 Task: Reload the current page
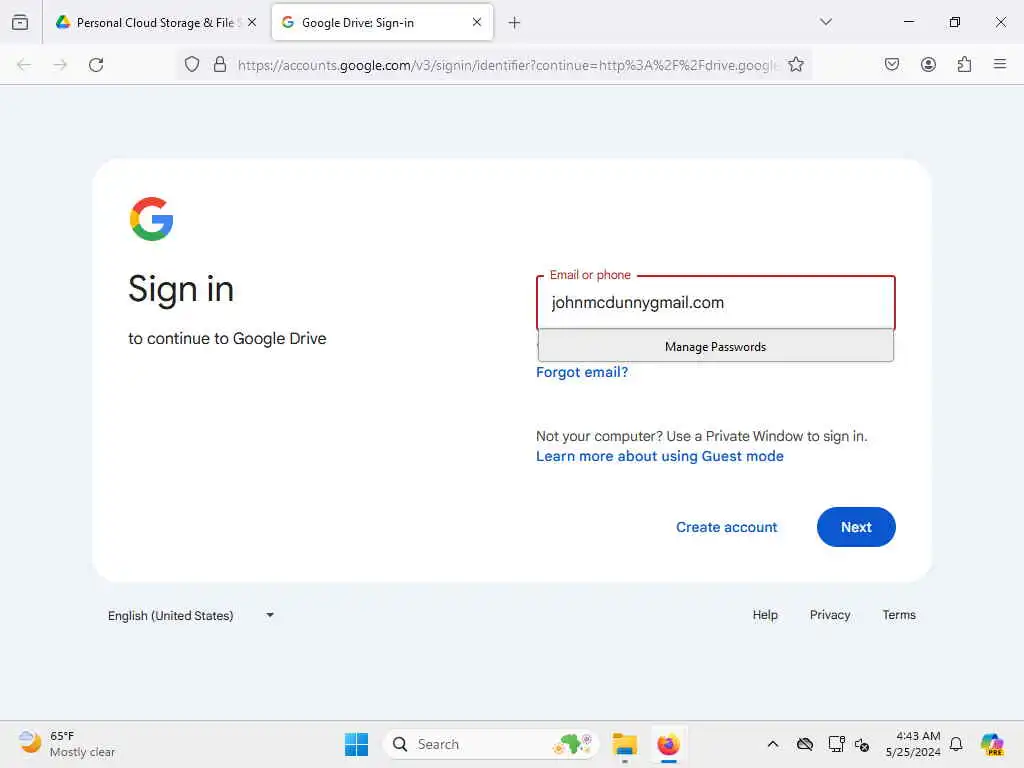[x=96, y=65]
